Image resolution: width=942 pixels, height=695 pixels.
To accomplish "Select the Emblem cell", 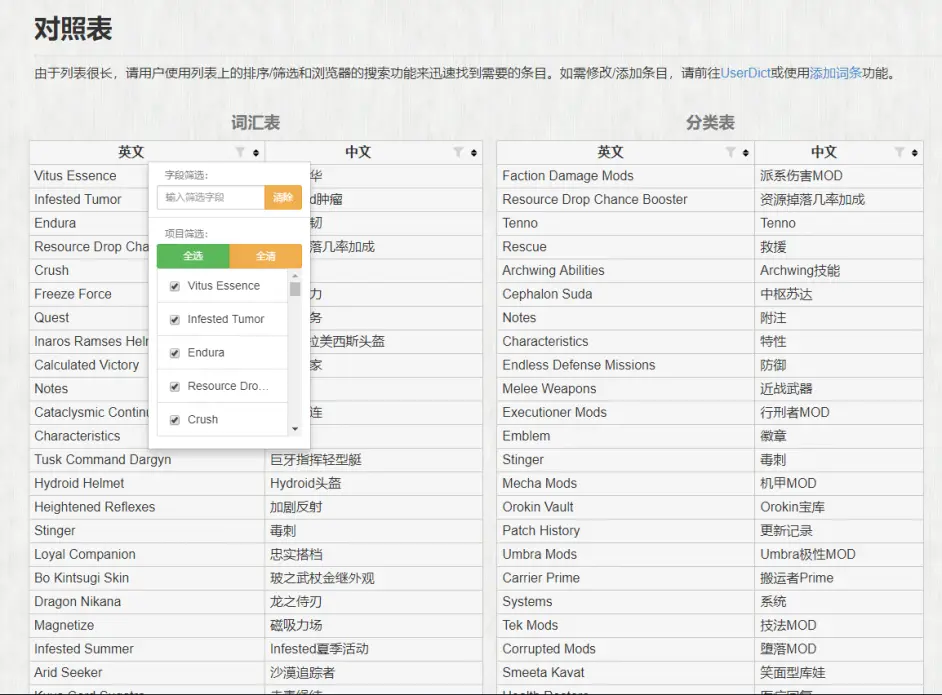I will (x=625, y=436).
